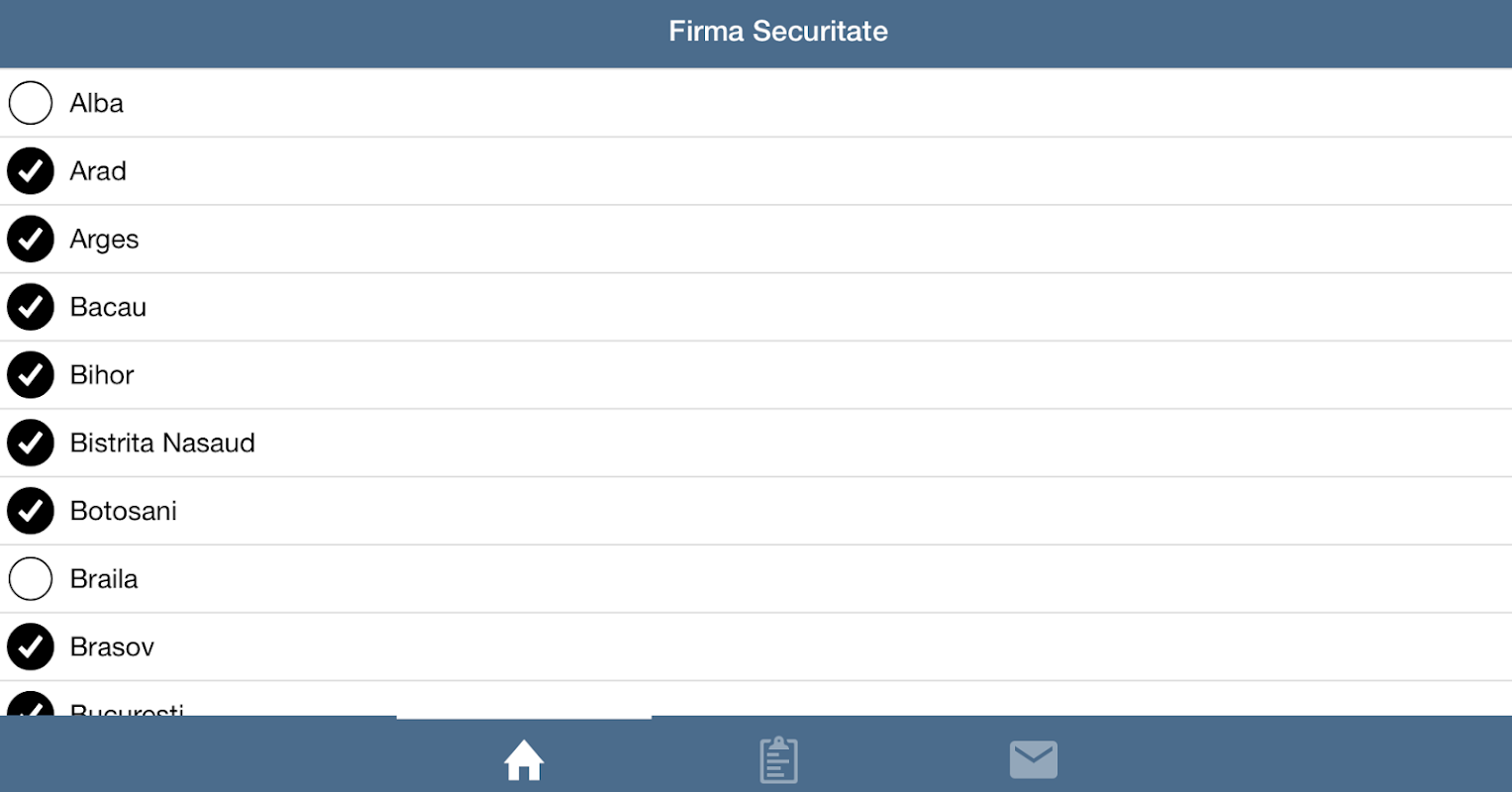
Task: Click the Firma Securitate header title
Action: pyautogui.click(x=778, y=31)
